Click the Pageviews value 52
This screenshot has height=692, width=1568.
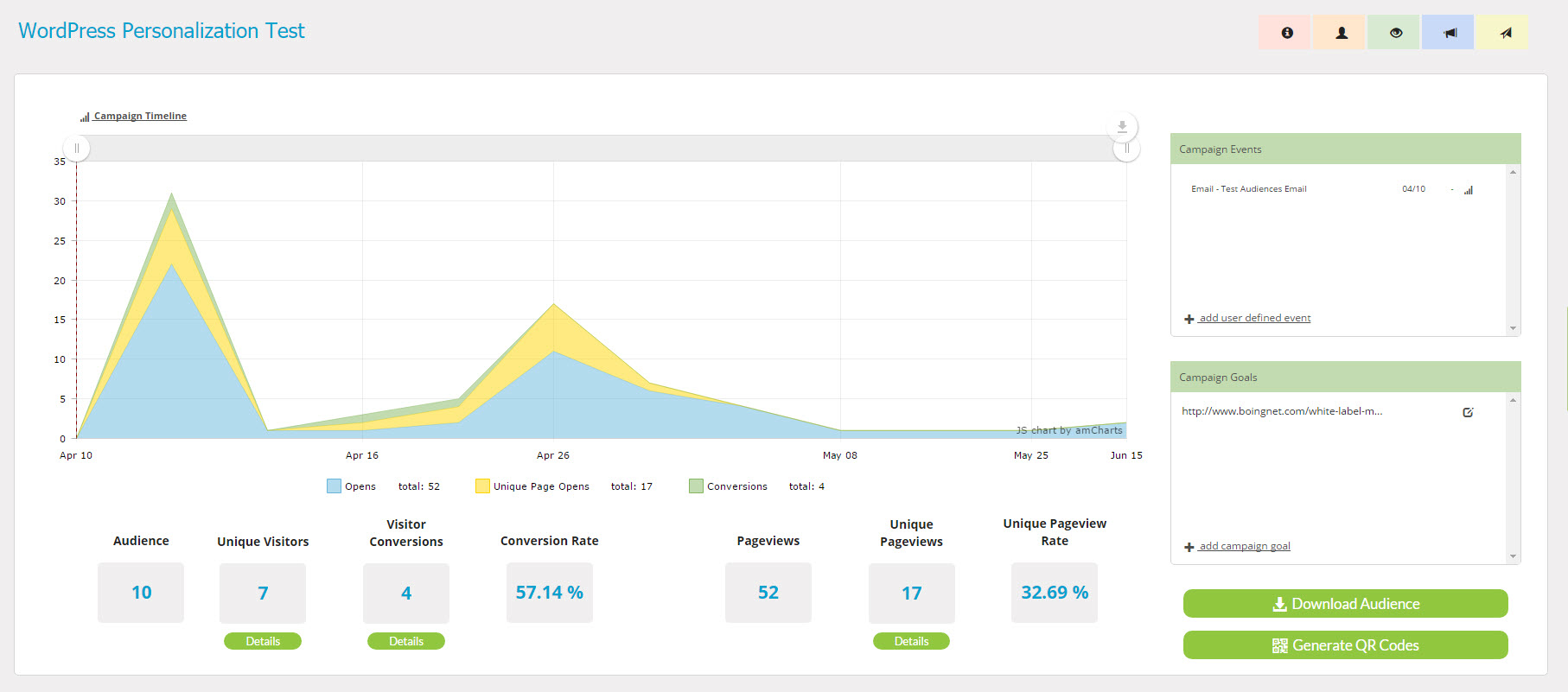[x=768, y=593]
